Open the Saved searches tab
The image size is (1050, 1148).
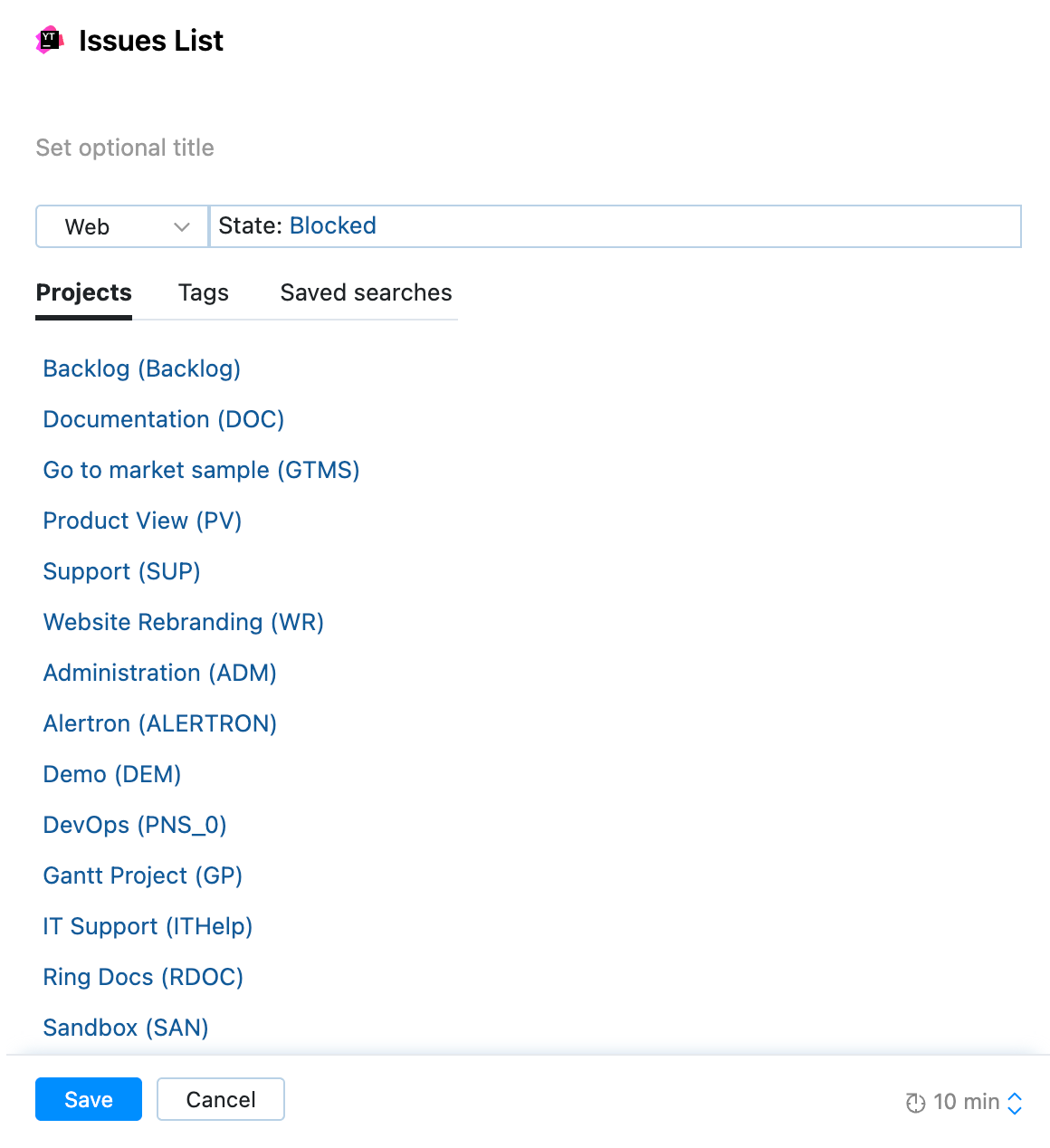click(366, 292)
